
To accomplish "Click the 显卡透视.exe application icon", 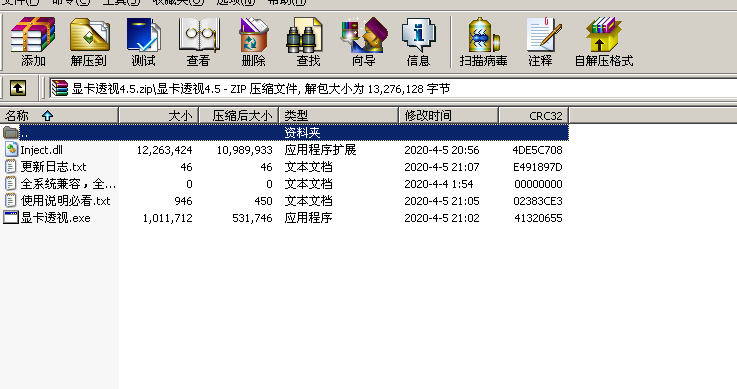I will point(11,218).
